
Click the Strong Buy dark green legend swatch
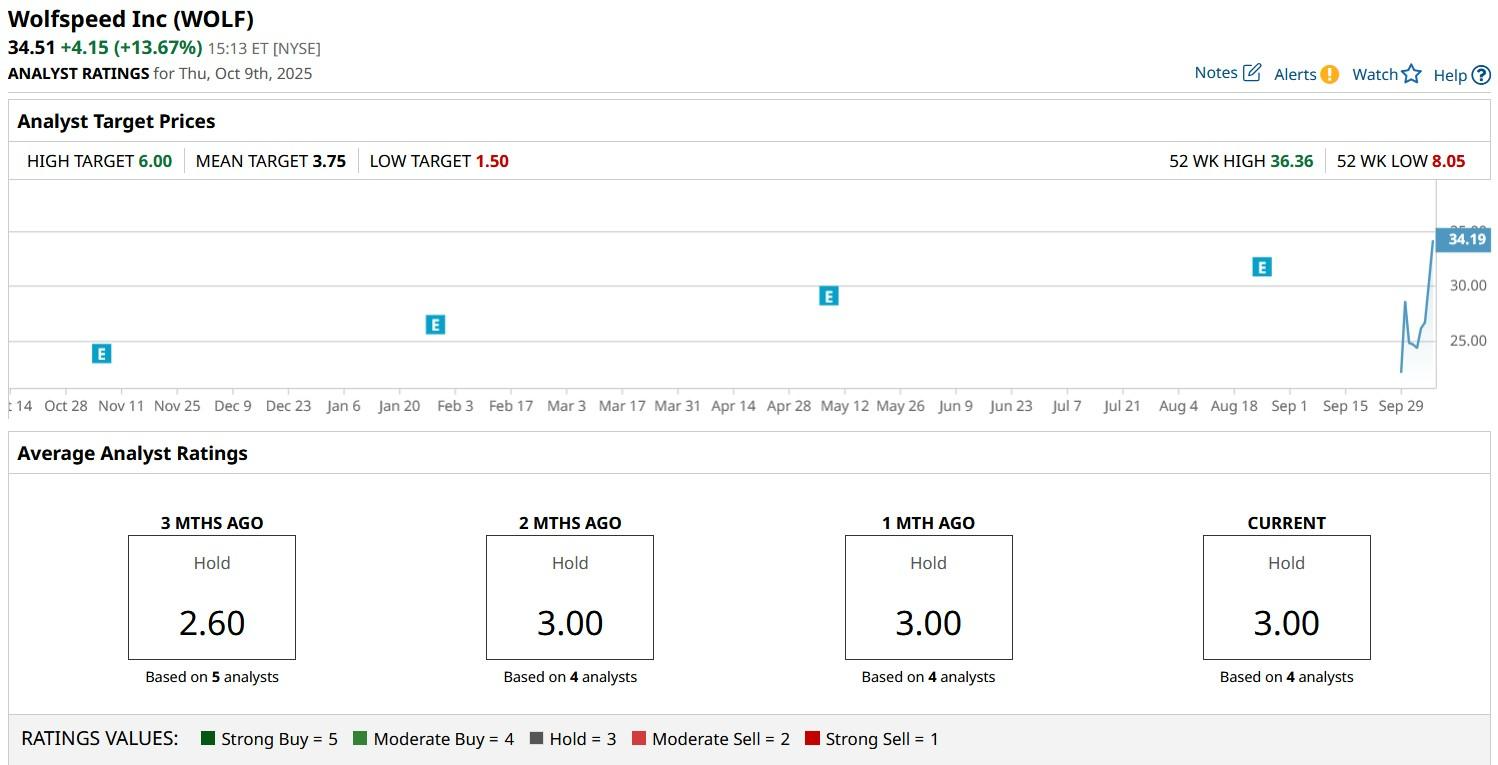click(x=208, y=739)
